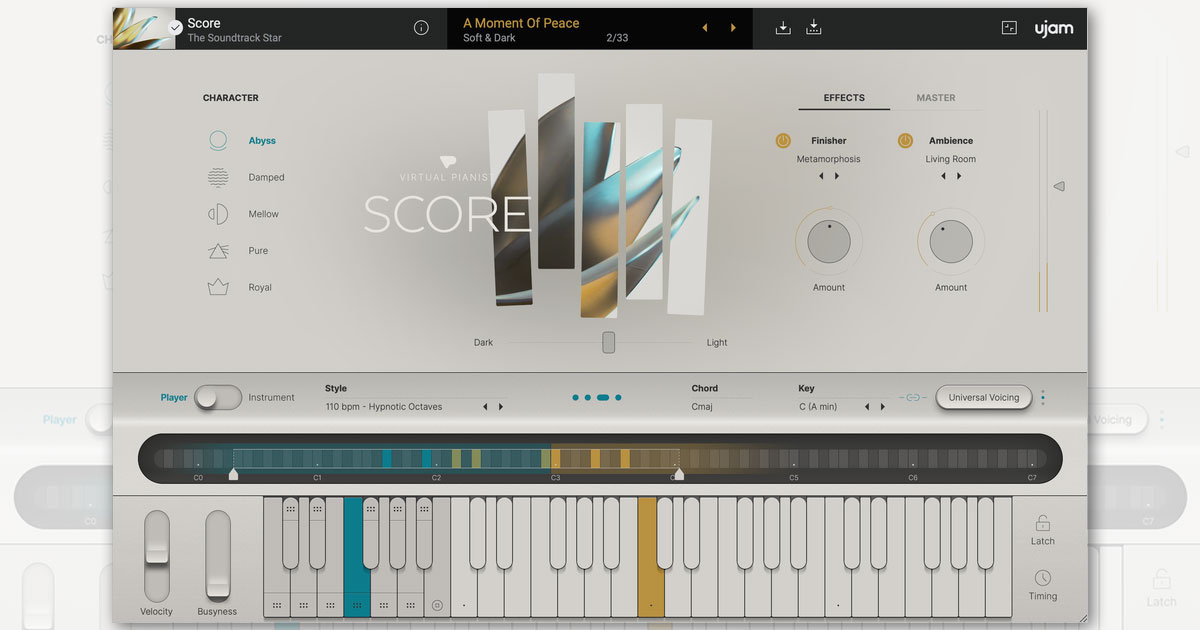The image size is (1200, 630).
Task: Click the left keyboard range marker
Action: [x=233, y=474]
